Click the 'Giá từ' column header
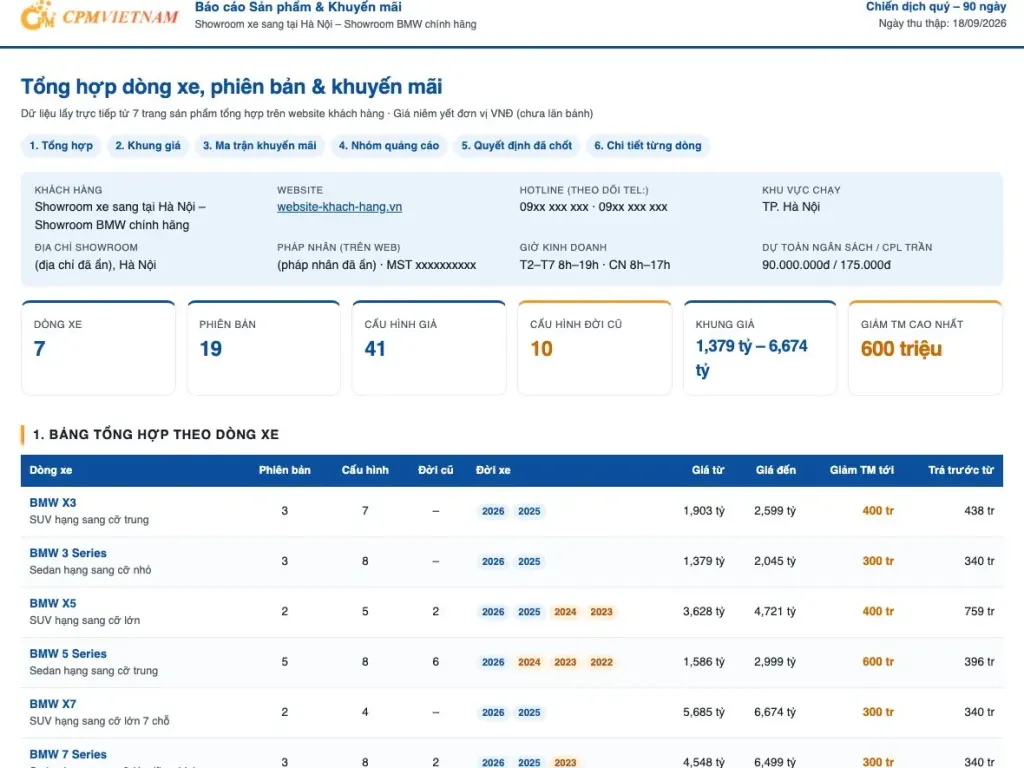Viewport: 1024px width, 768px height. (x=708, y=470)
